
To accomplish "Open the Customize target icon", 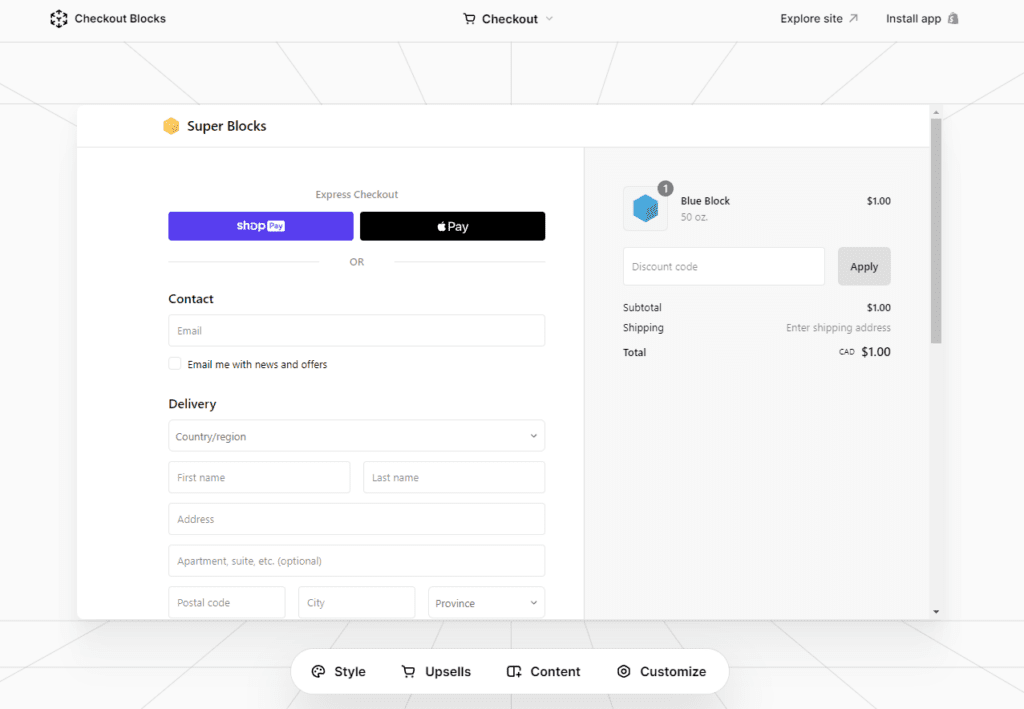I will [624, 671].
